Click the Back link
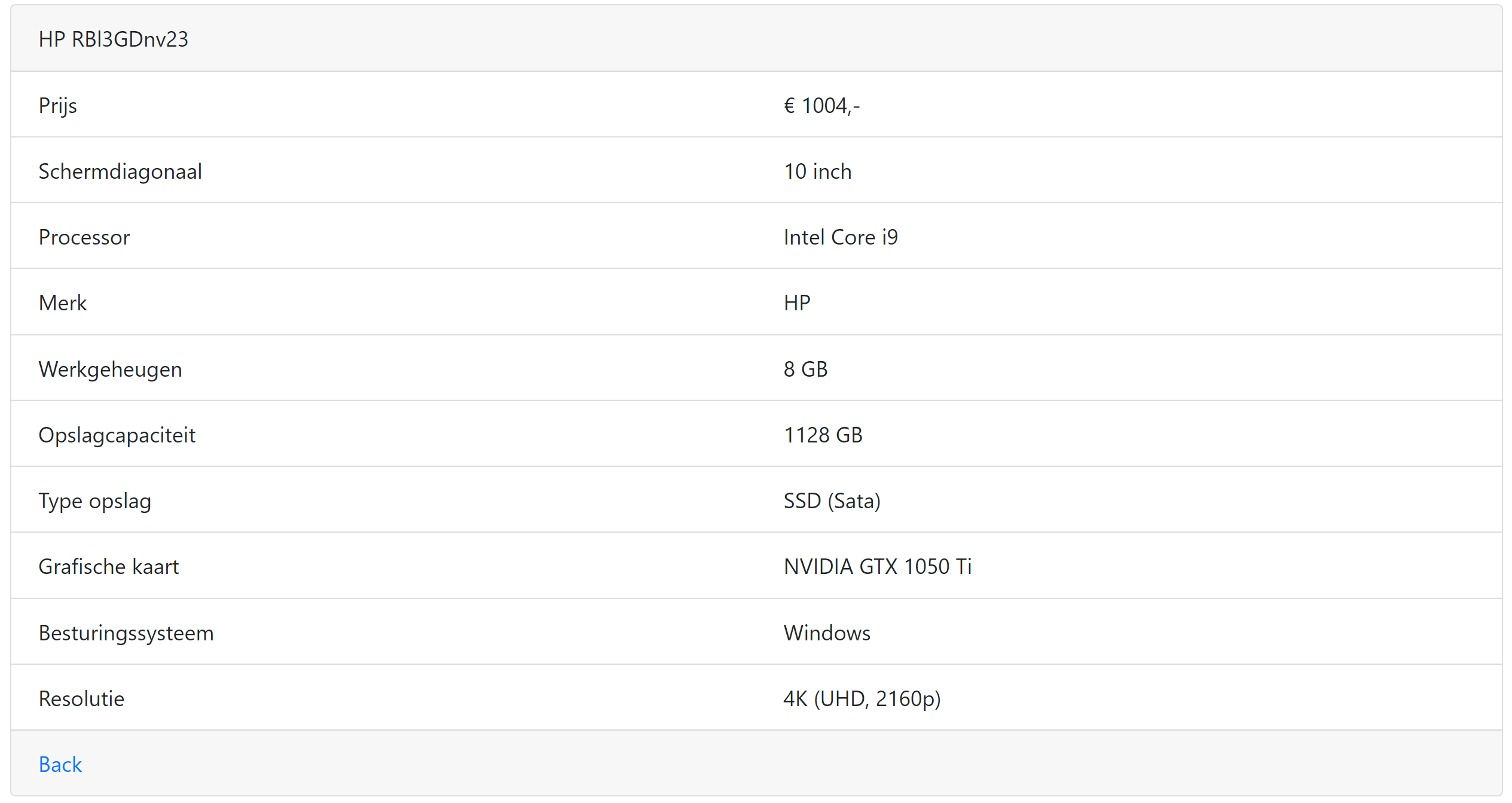This screenshot has width=1512, height=803. [x=60, y=764]
